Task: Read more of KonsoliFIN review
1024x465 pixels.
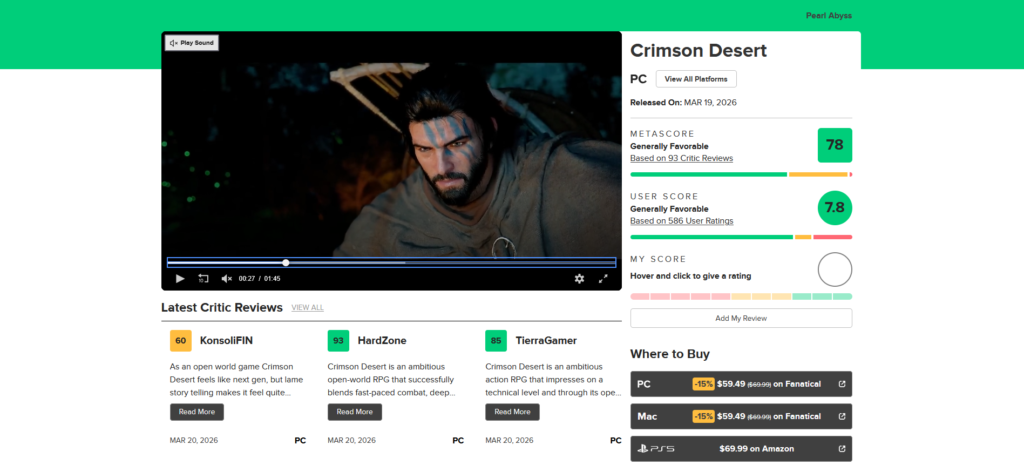Action: (x=197, y=412)
